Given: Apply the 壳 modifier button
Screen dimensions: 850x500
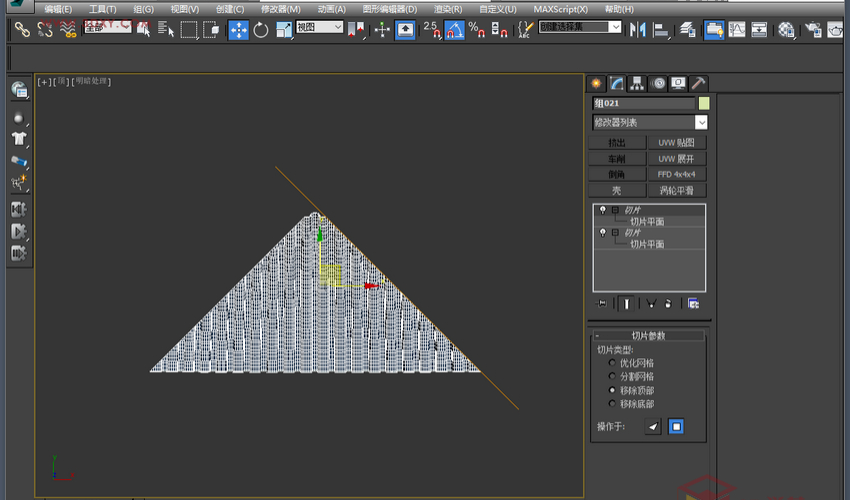Looking at the screenshot, I should tap(617, 191).
